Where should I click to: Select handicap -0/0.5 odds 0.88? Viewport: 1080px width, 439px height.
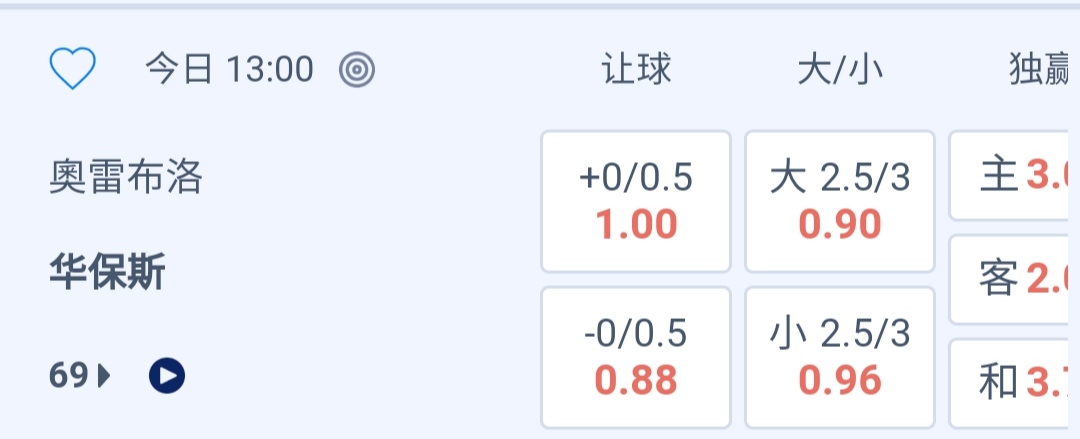point(636,357)
